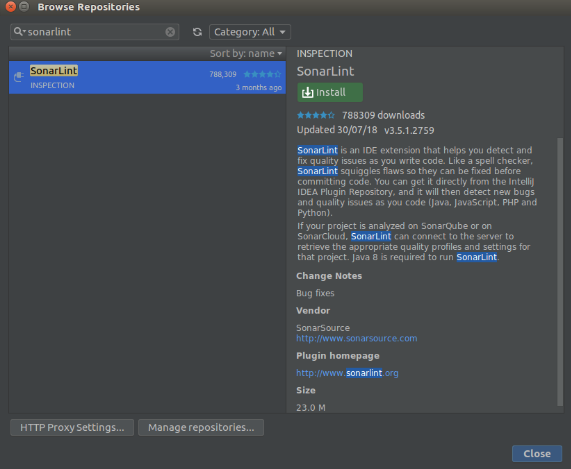This screenshot has width=571, height=469.
Task: Open the sonarlint.org plugin homepage link
Action: pos(347,373)
